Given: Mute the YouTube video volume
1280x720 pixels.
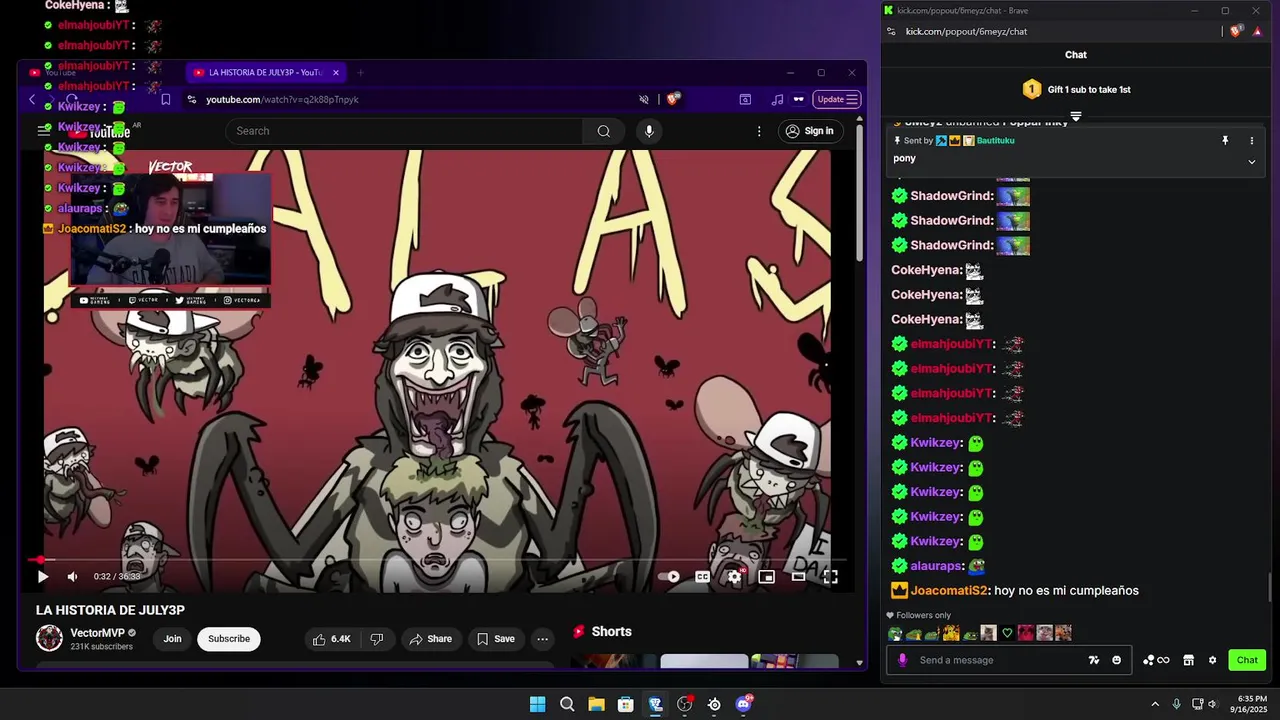Looking at the screenshot, I should pos(72,577).
